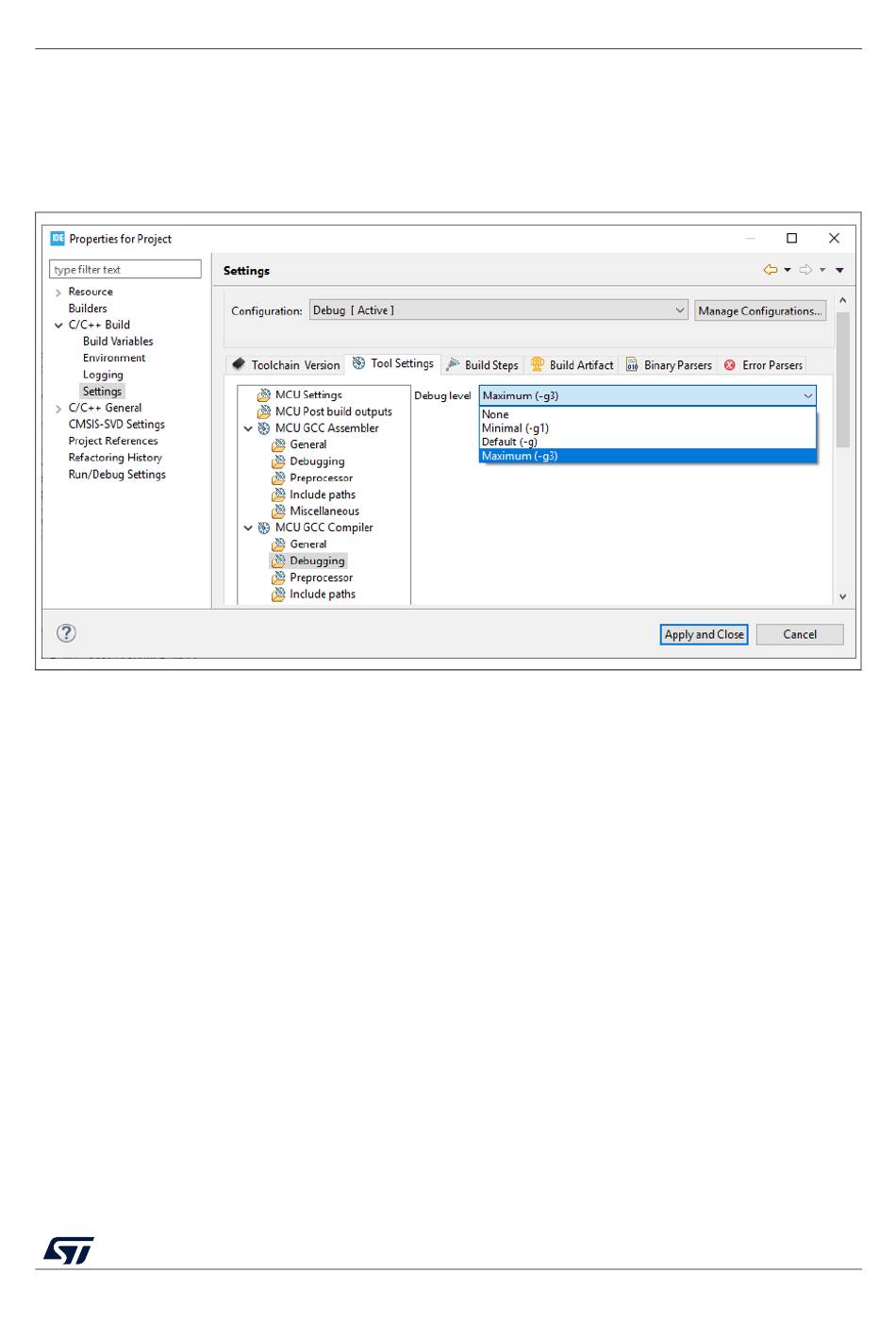Click the Cancel button
This screenshot has width=896, height=1340.
pos(800,634)
